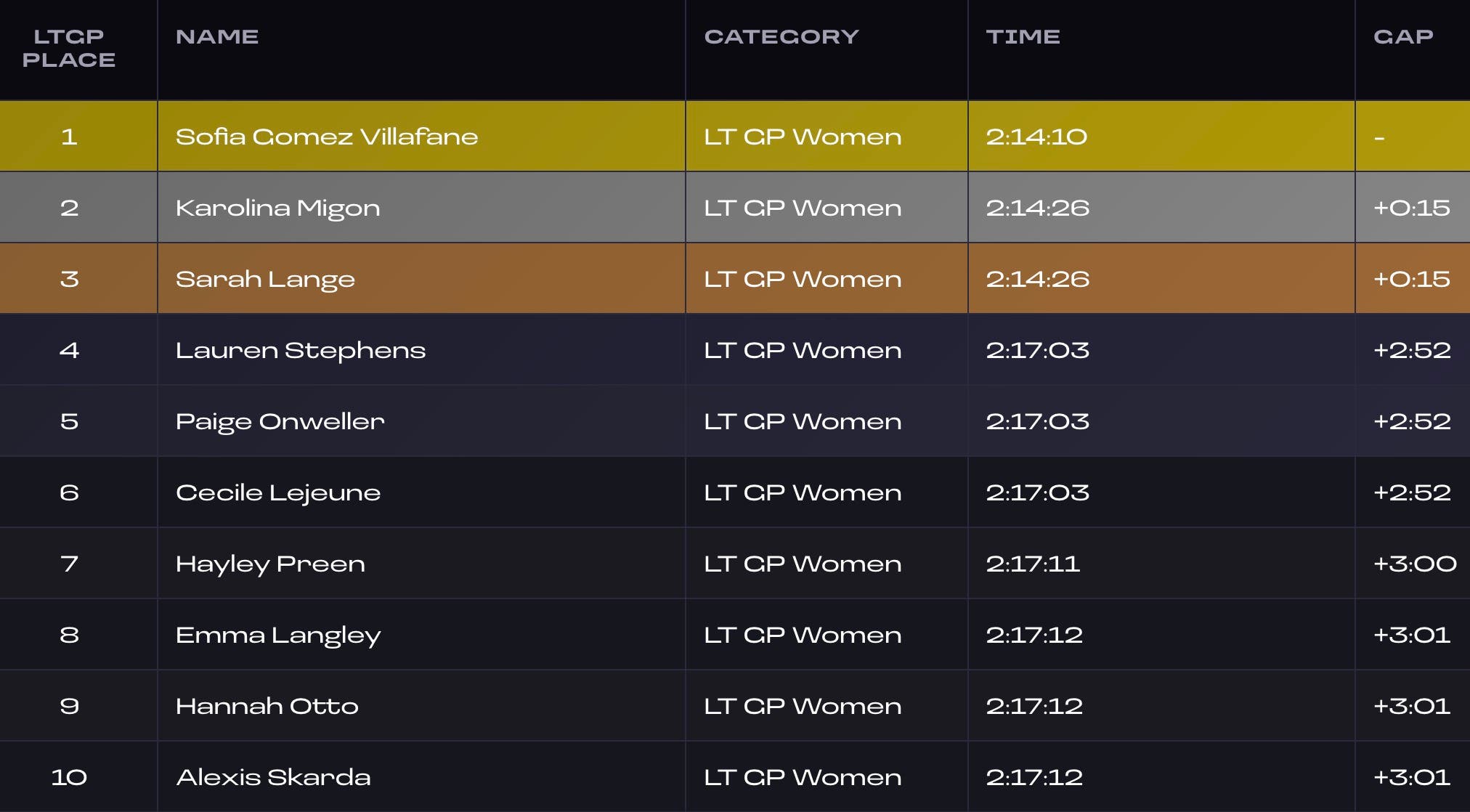The width and height of the screenshot is (1470, 812).
Task: Click LT GP Women in Emma's row
Action: click(x=803, y=635)
